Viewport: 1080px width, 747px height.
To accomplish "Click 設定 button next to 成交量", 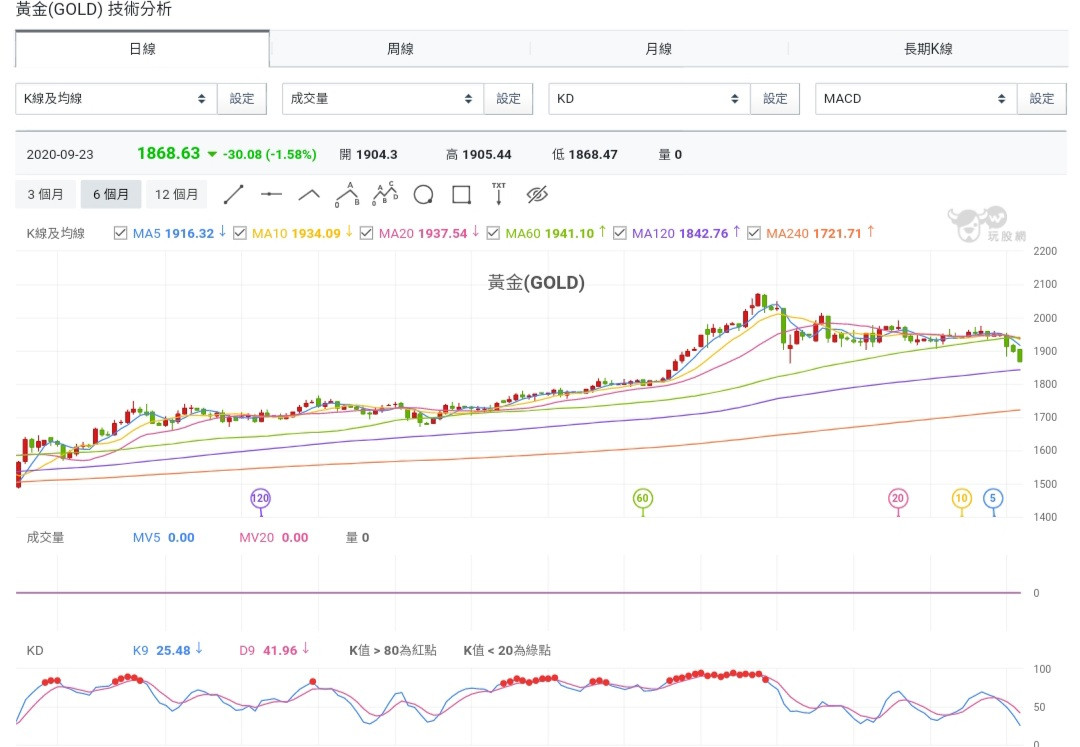I will tap(508, 99).
